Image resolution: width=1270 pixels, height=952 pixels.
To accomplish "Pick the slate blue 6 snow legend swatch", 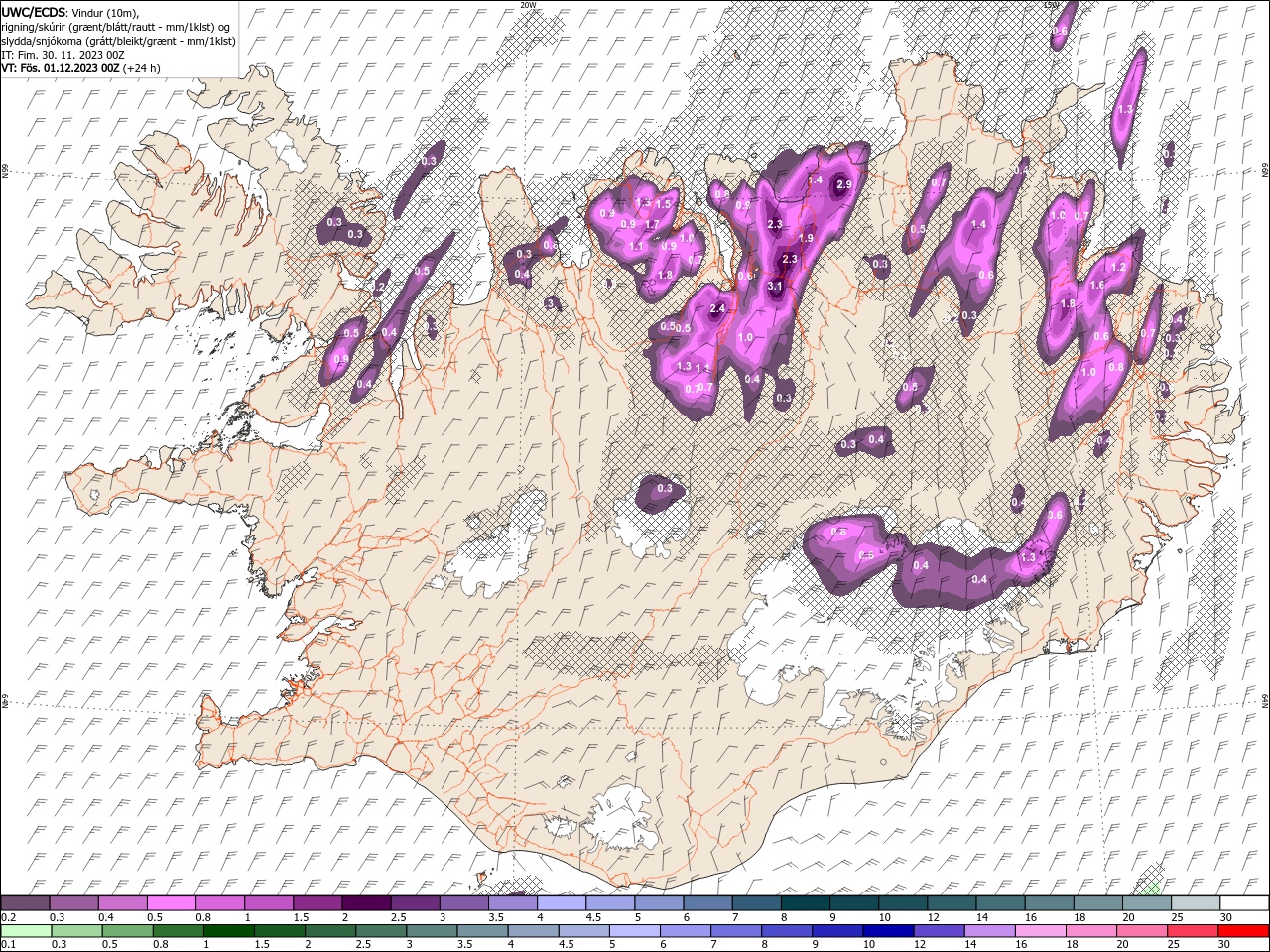I will point(707,903).
